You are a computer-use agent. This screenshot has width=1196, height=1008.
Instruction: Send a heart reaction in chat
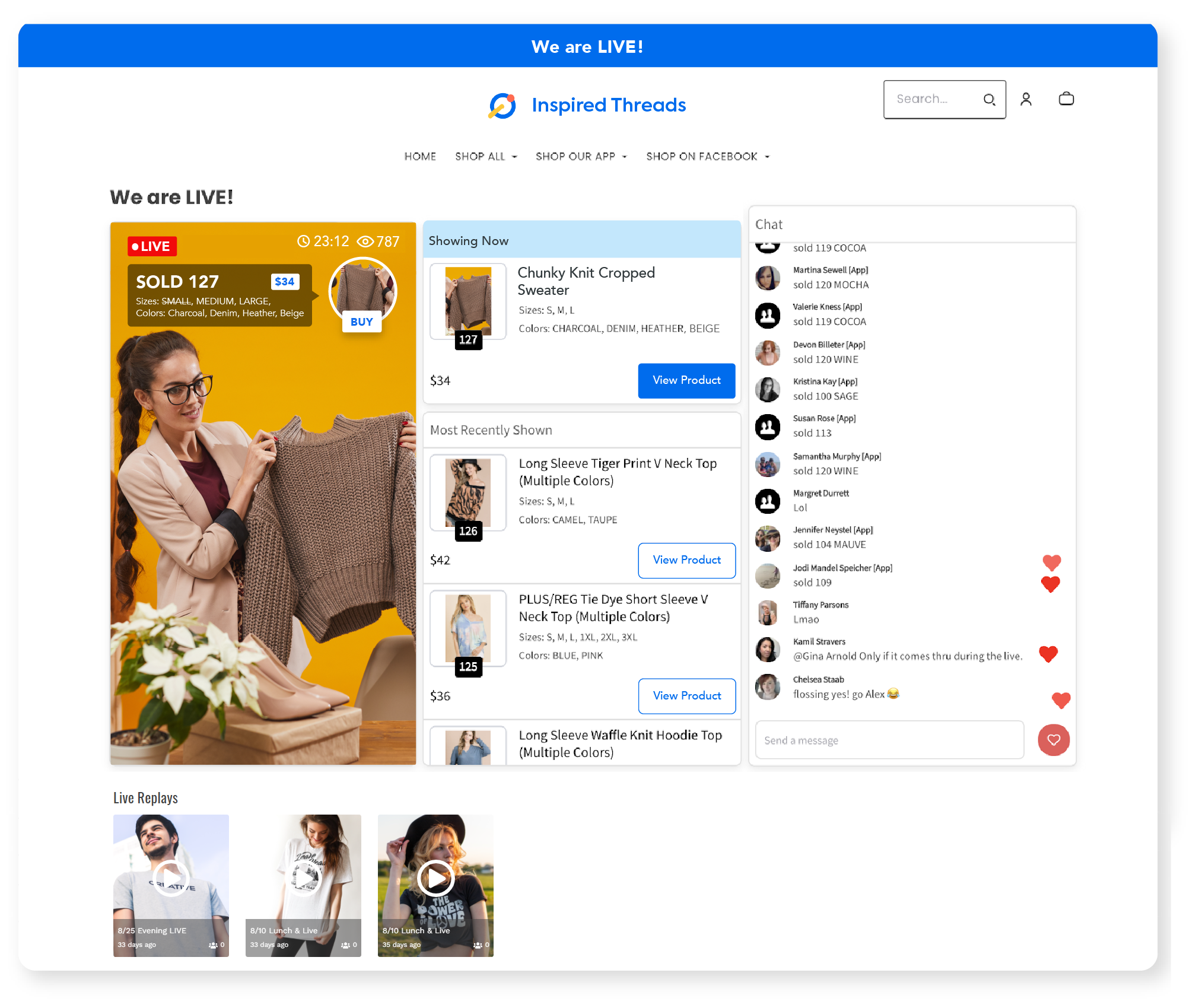tap(1054, 740)
